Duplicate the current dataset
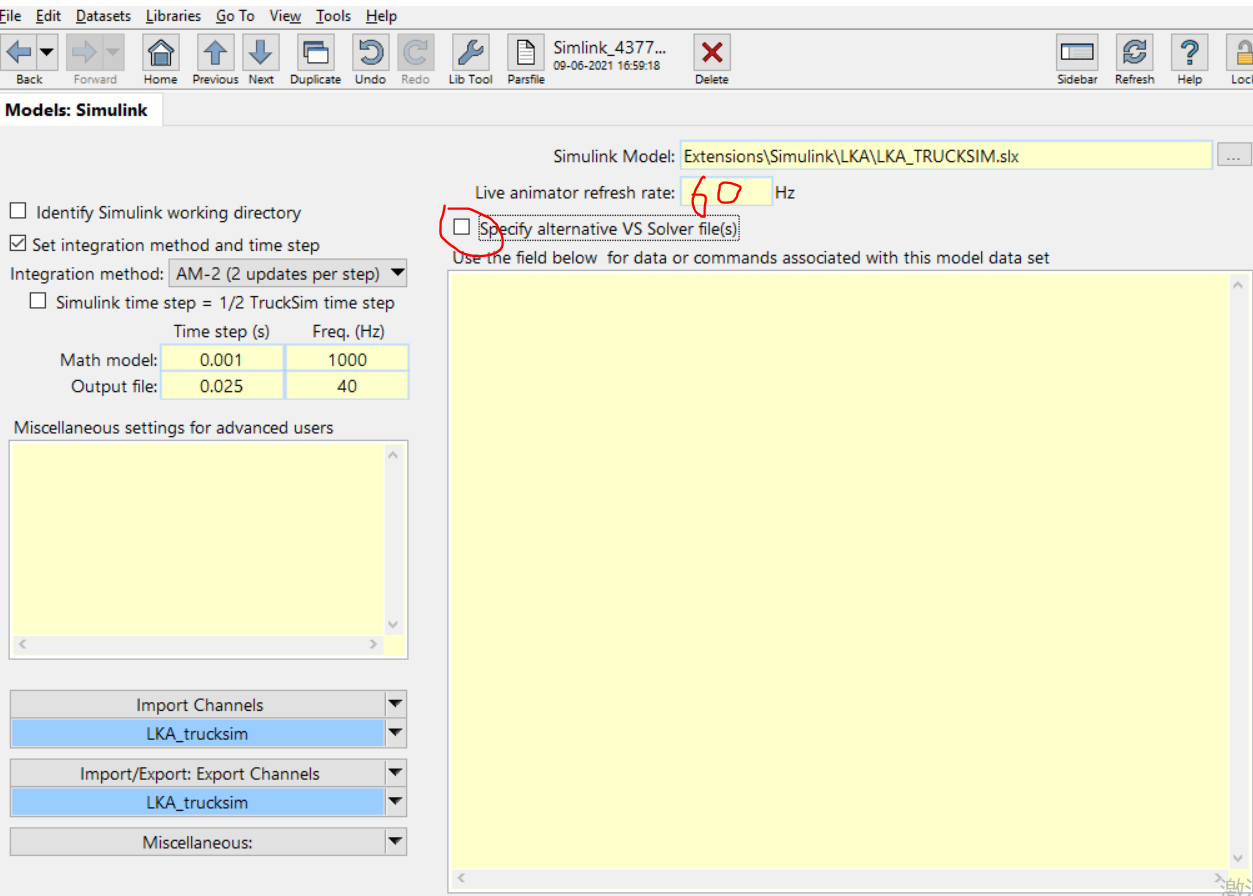 coord(316,52)
